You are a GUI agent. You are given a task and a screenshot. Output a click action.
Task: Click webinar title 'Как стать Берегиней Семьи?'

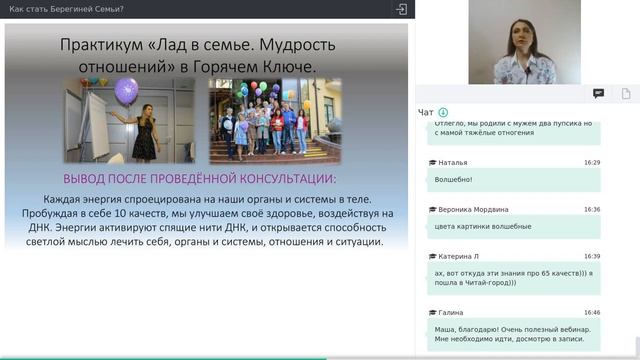coord(66,9)
